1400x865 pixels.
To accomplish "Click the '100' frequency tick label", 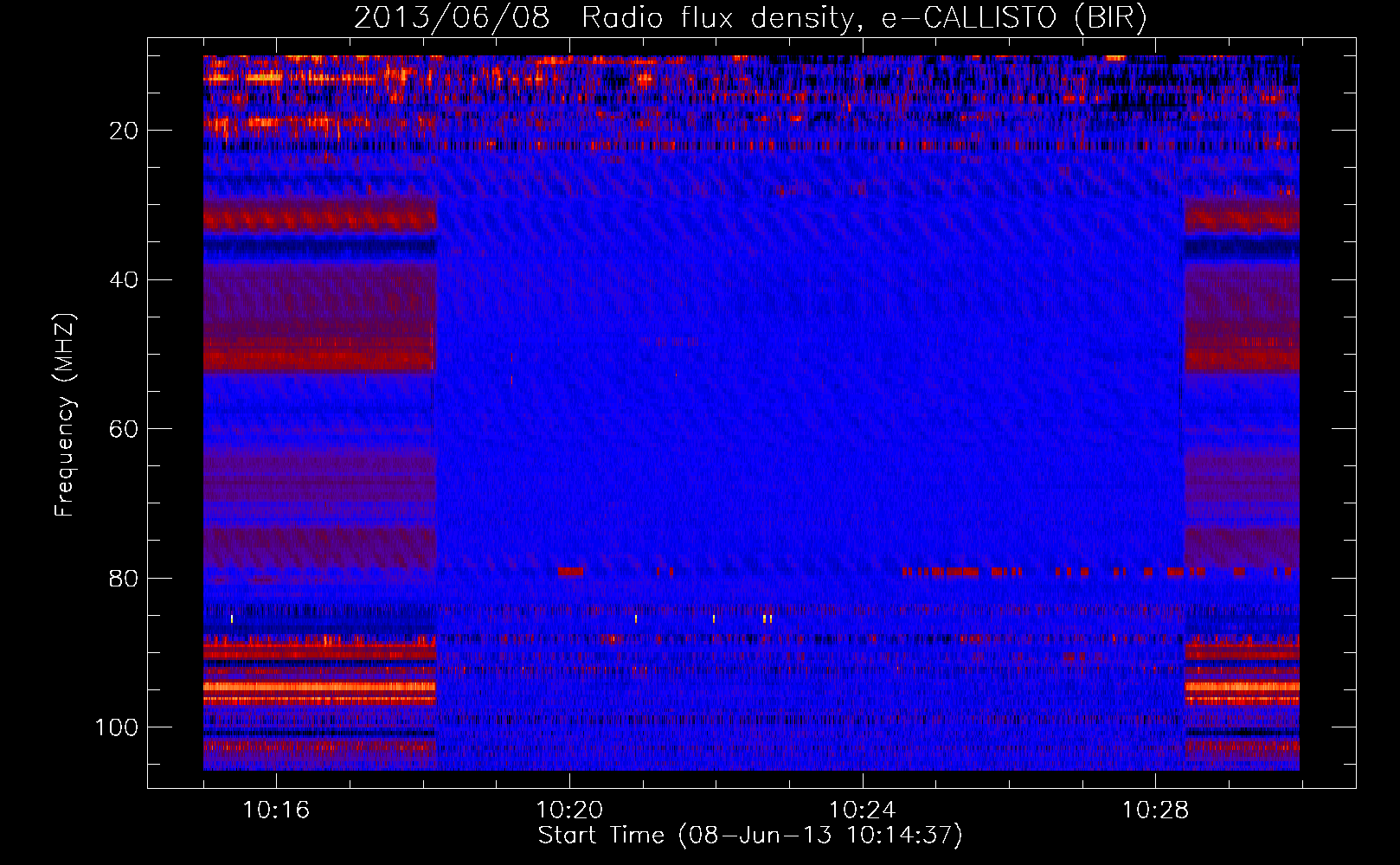I will 117,727.
